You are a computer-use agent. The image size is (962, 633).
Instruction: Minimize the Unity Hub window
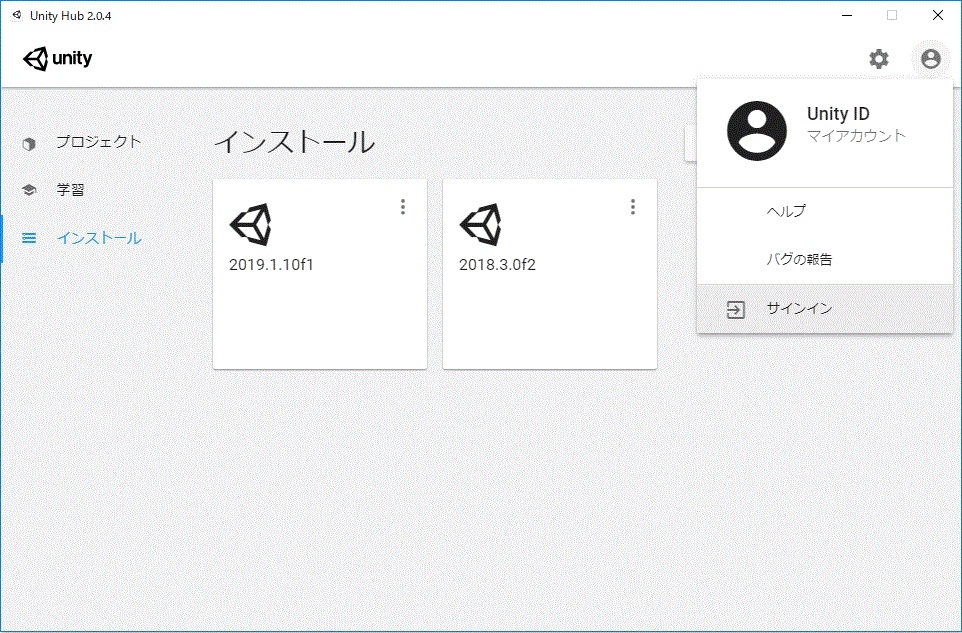tap(846, 15)
